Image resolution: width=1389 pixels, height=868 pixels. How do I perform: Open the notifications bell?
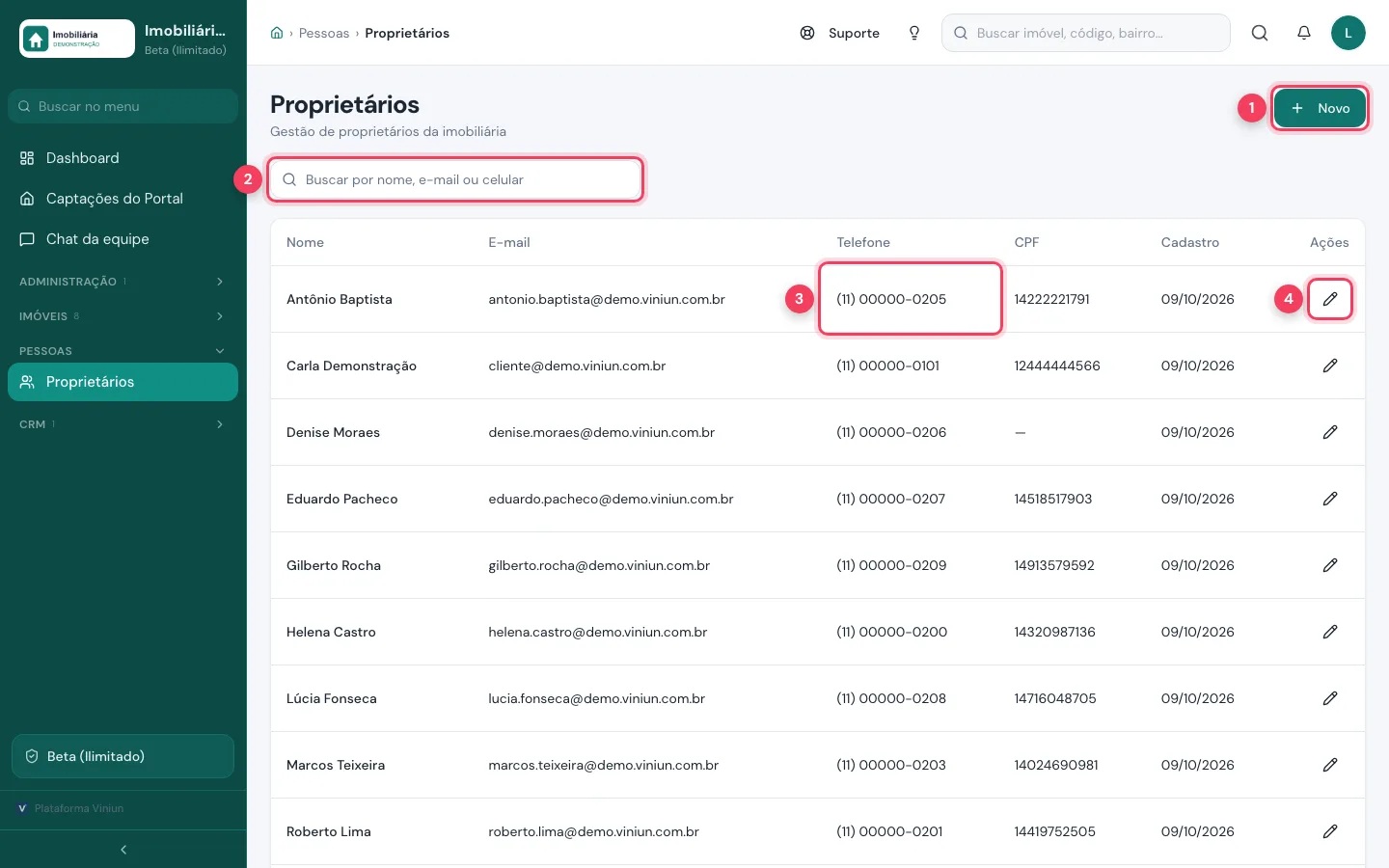(x=1304, y=33)
